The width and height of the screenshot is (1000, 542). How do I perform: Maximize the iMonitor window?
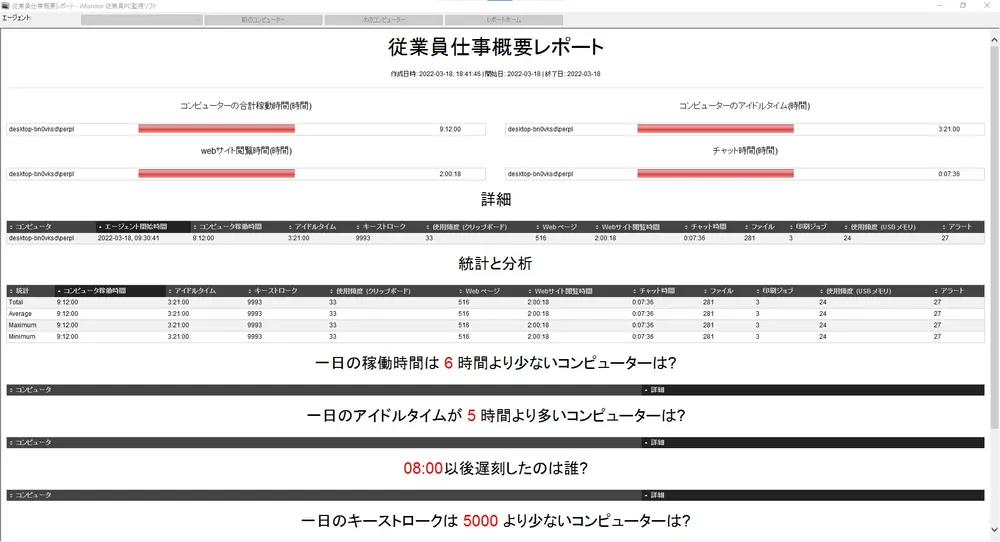click(x=963, y=5)
